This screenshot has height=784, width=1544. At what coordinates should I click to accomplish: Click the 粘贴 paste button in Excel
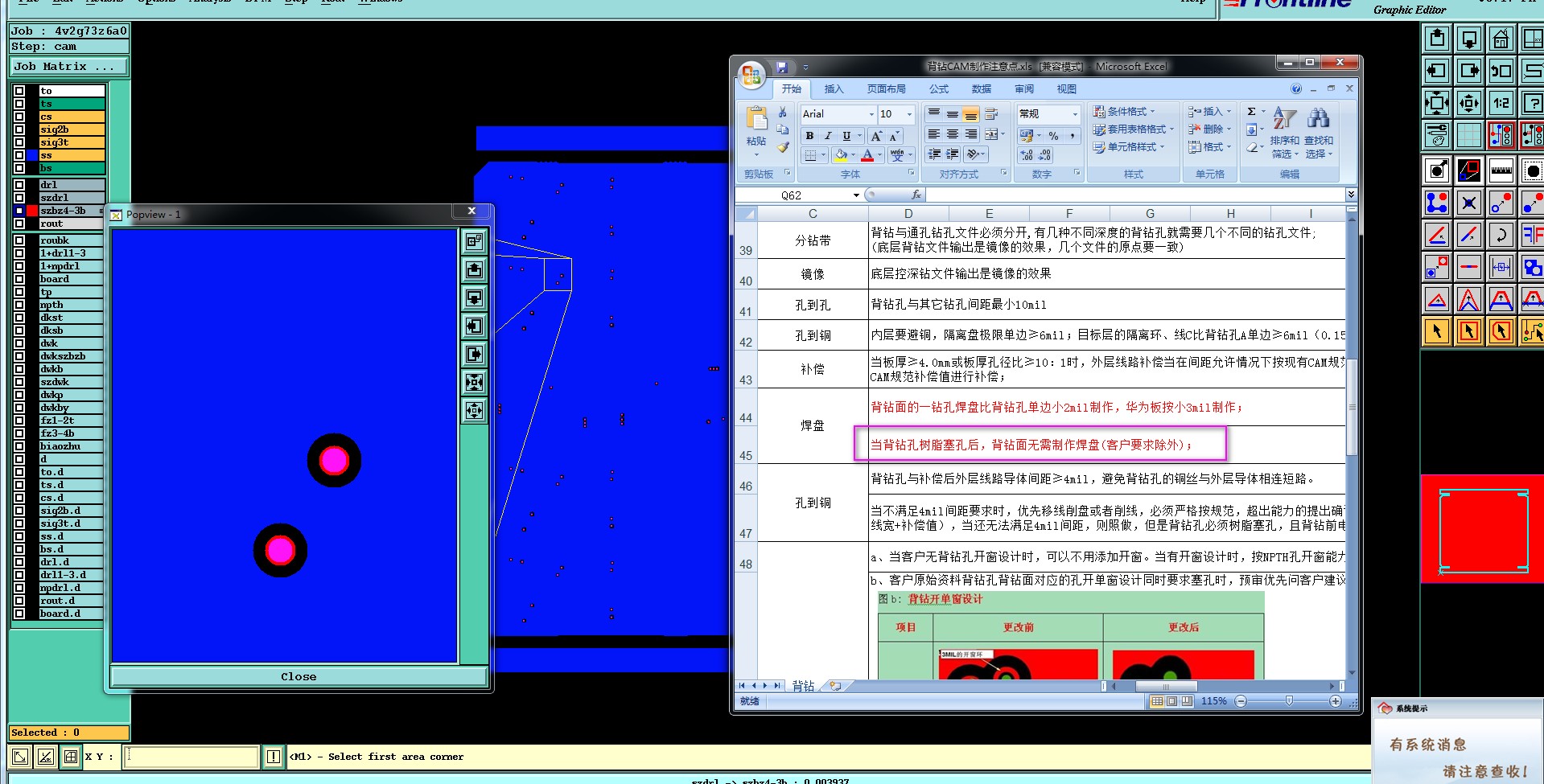pyautogui.click(x=756, y=131)
